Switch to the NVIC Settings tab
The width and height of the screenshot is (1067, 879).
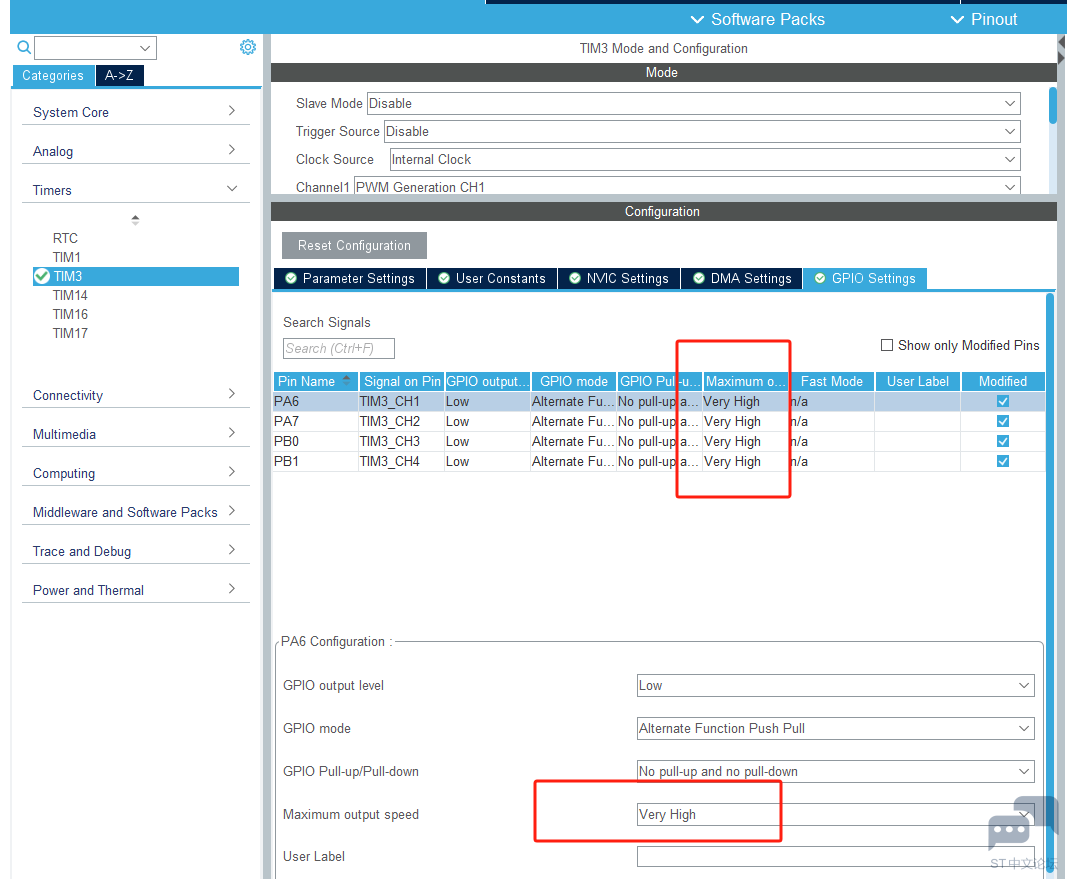[619, 278]
